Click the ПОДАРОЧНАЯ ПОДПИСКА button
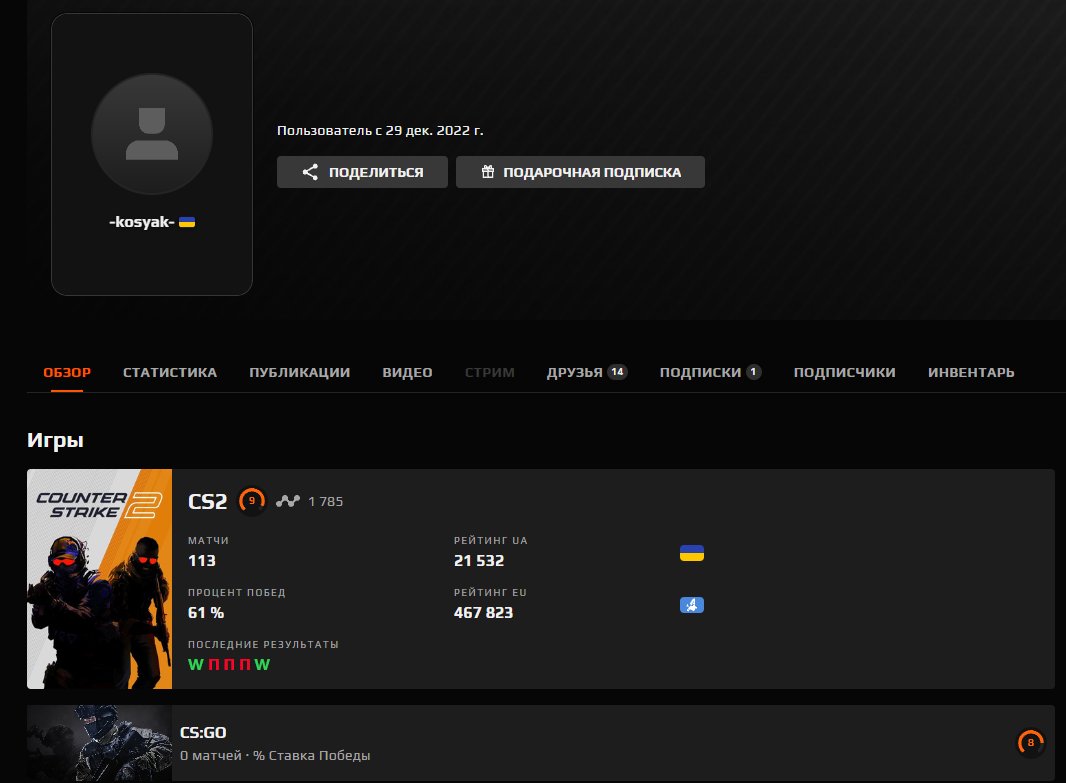The width and height of the screenshot is (1066, 783). click(x=580, y=171)
